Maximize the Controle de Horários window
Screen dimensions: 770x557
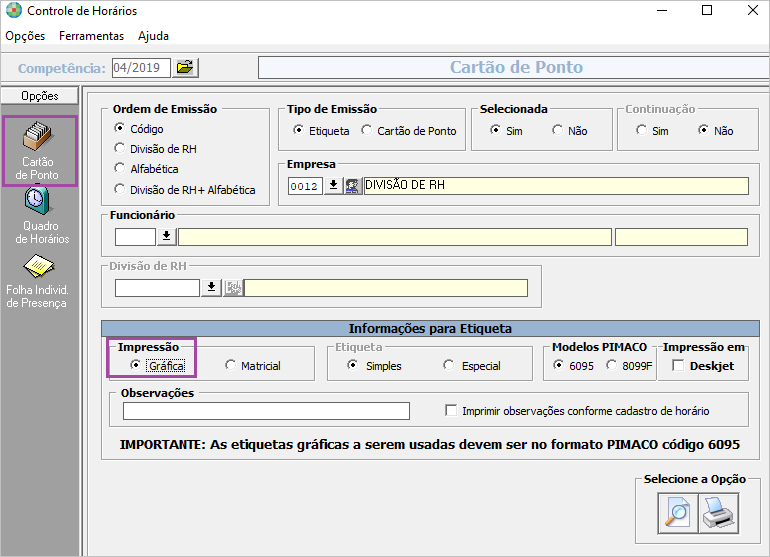707,10
